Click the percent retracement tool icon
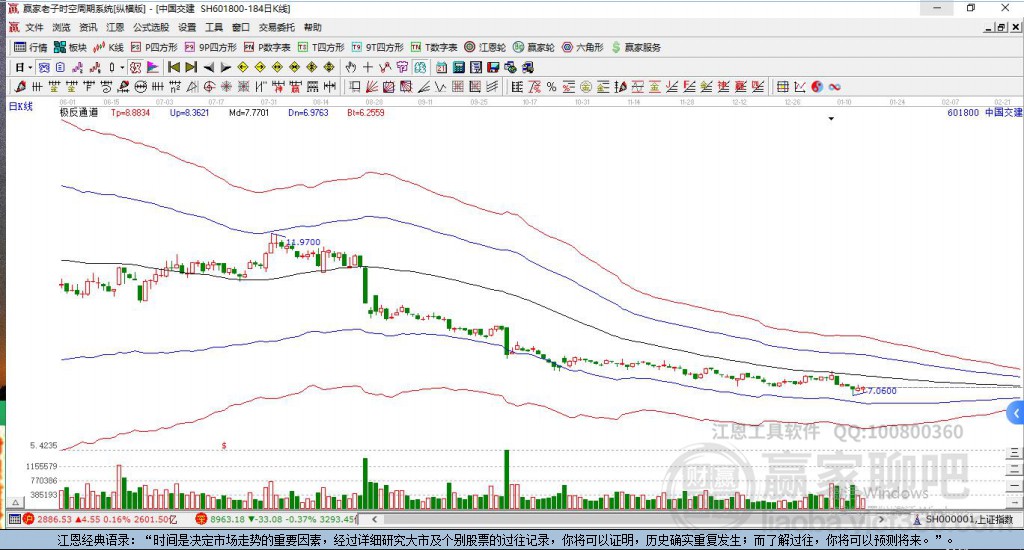The height and width of the screenshot is (550, 1024). coord(552,87)
